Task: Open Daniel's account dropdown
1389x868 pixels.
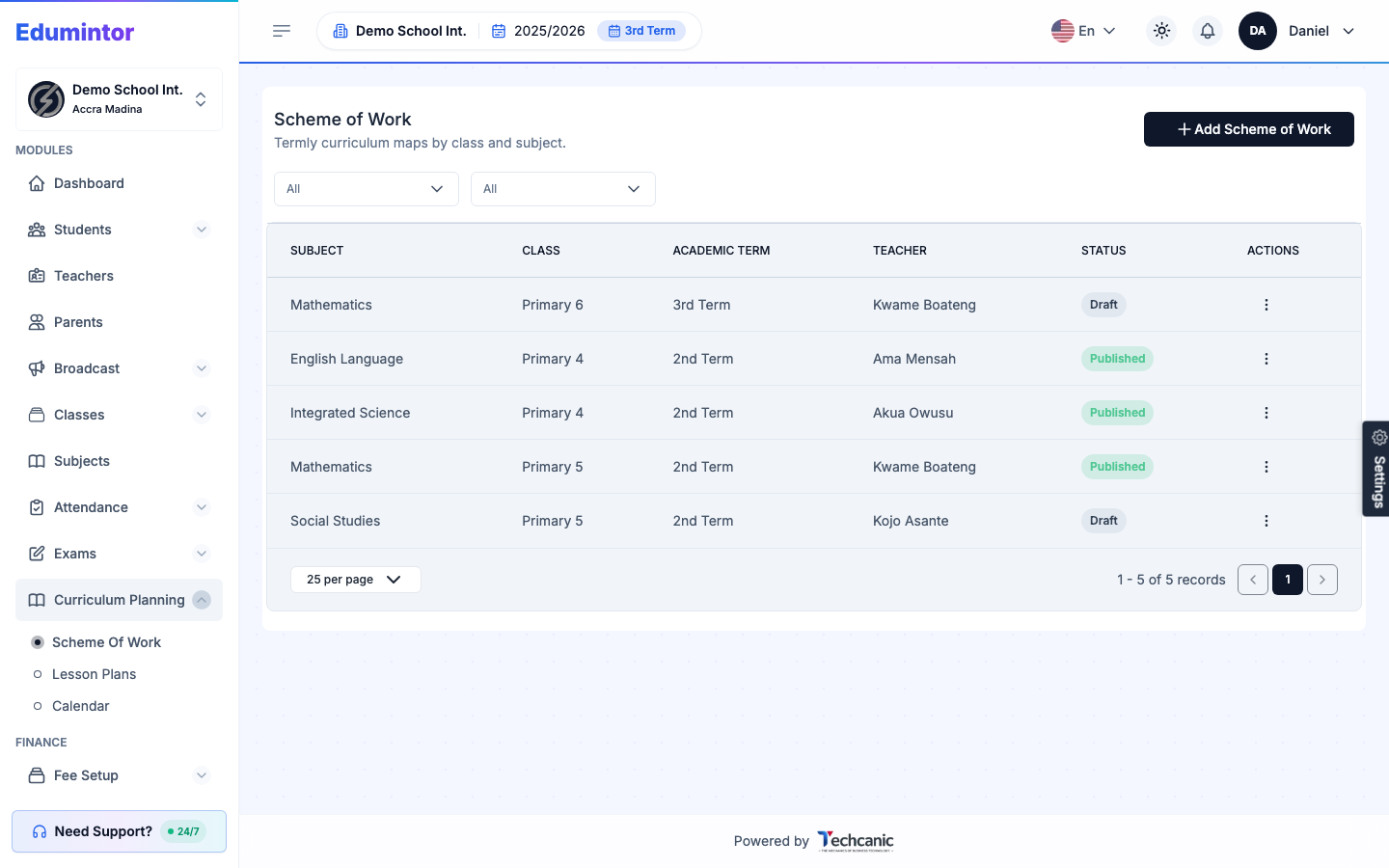Action: (x=1321, y=31)
